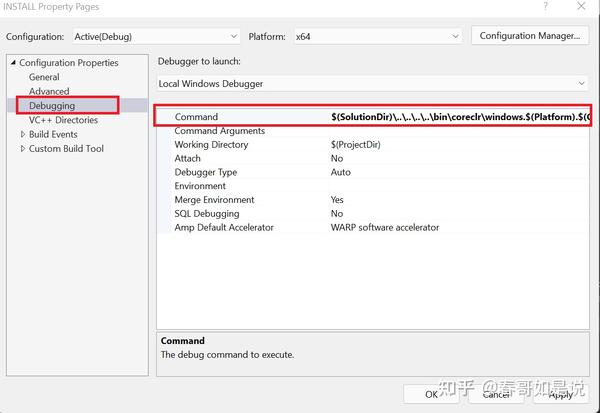
Task: Select General in the properties tree
Action: pos(44,77)
